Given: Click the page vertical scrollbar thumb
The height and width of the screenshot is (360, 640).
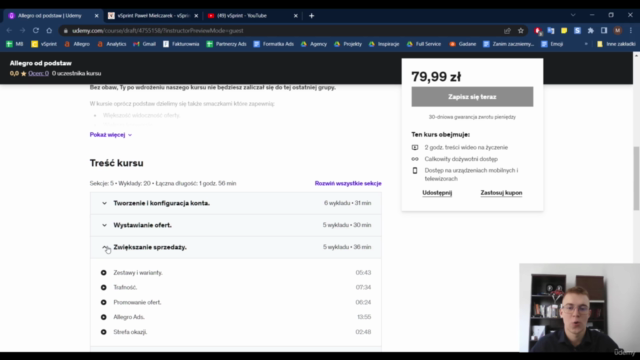Looking at the screenshot, I should point(636,179).
